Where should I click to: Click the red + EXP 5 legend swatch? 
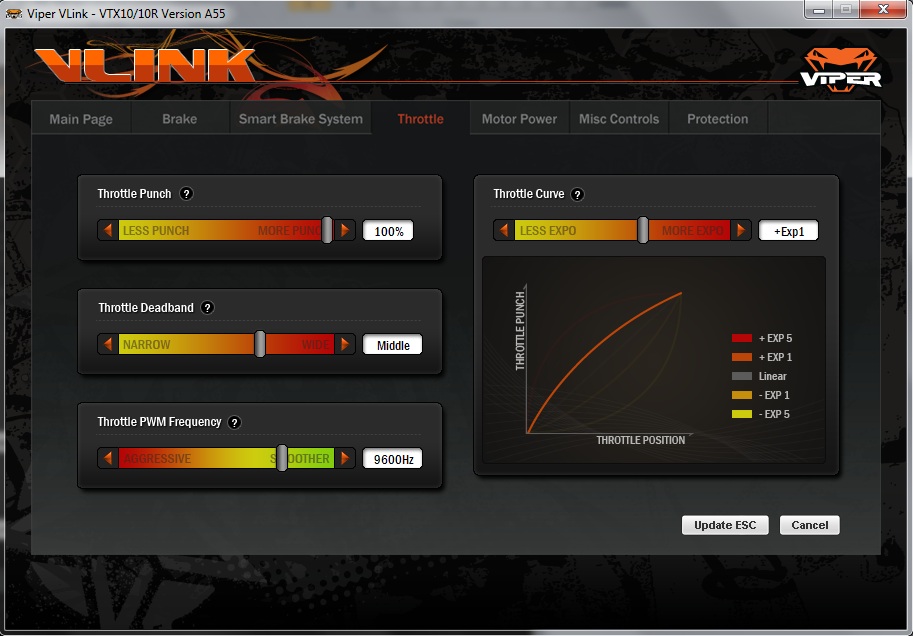pos(742,338)
